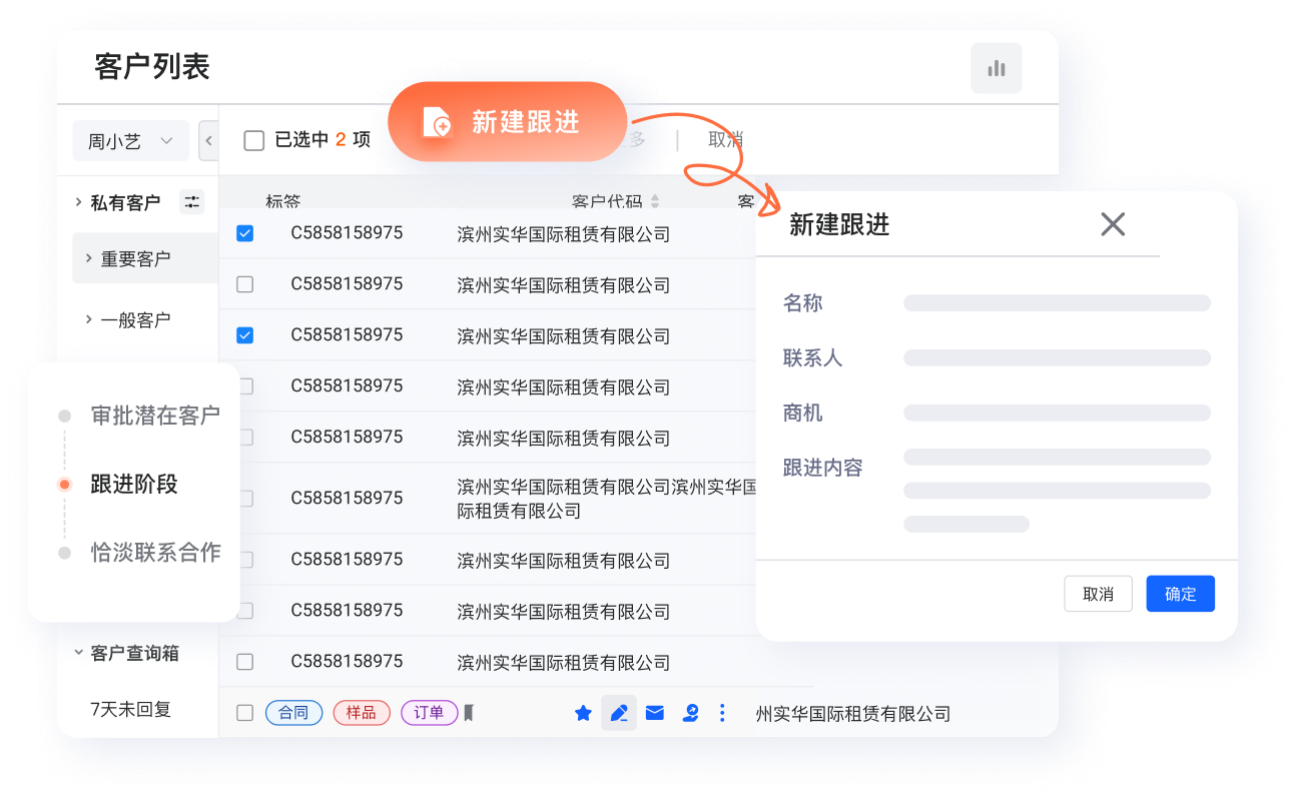This screenshot has width=1290, height=794.
Task: Uncheck the first checked customer row
Action: [x=245, y=233]
